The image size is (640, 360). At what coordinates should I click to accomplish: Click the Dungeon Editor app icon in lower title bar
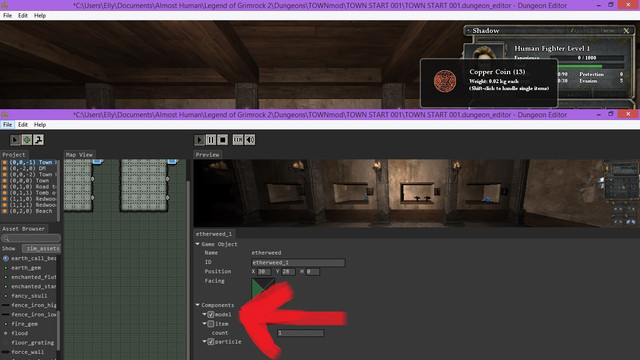[x=5, y=115]
